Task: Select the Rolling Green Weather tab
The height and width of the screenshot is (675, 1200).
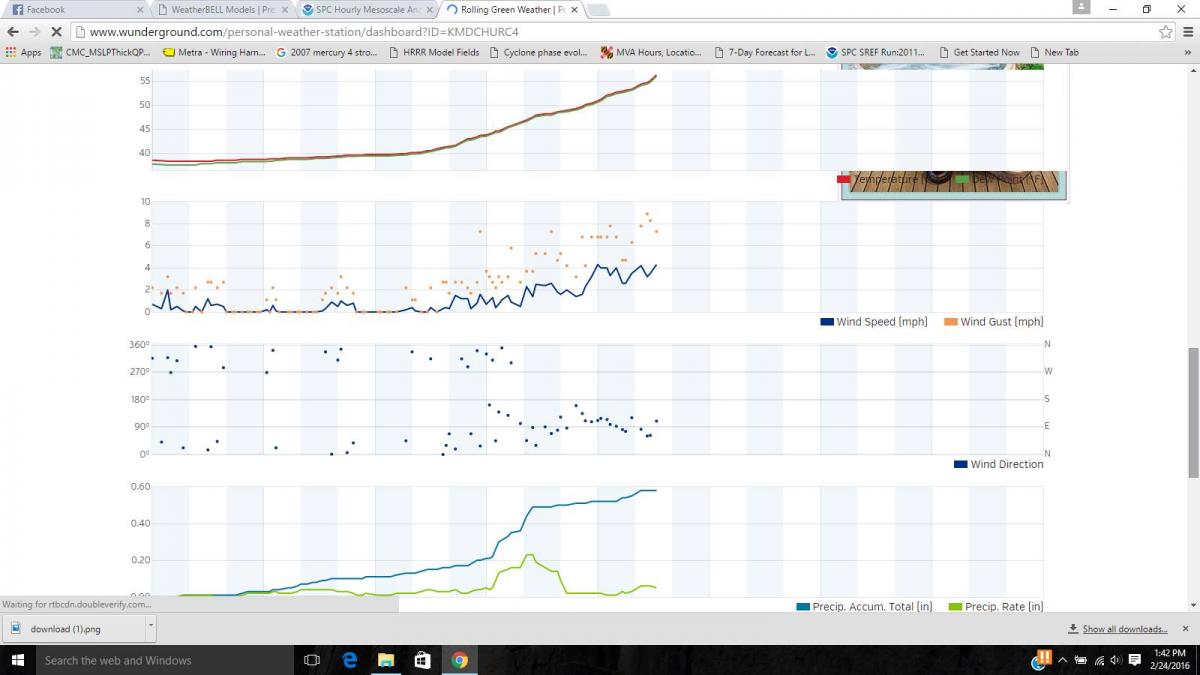Action: [x=510, y=10]
